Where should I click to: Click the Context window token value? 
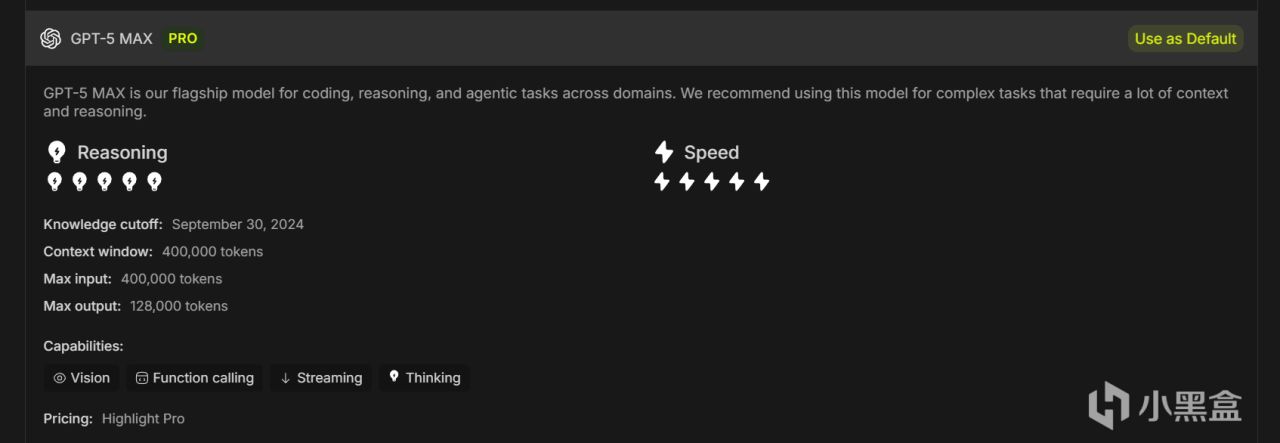212,251
